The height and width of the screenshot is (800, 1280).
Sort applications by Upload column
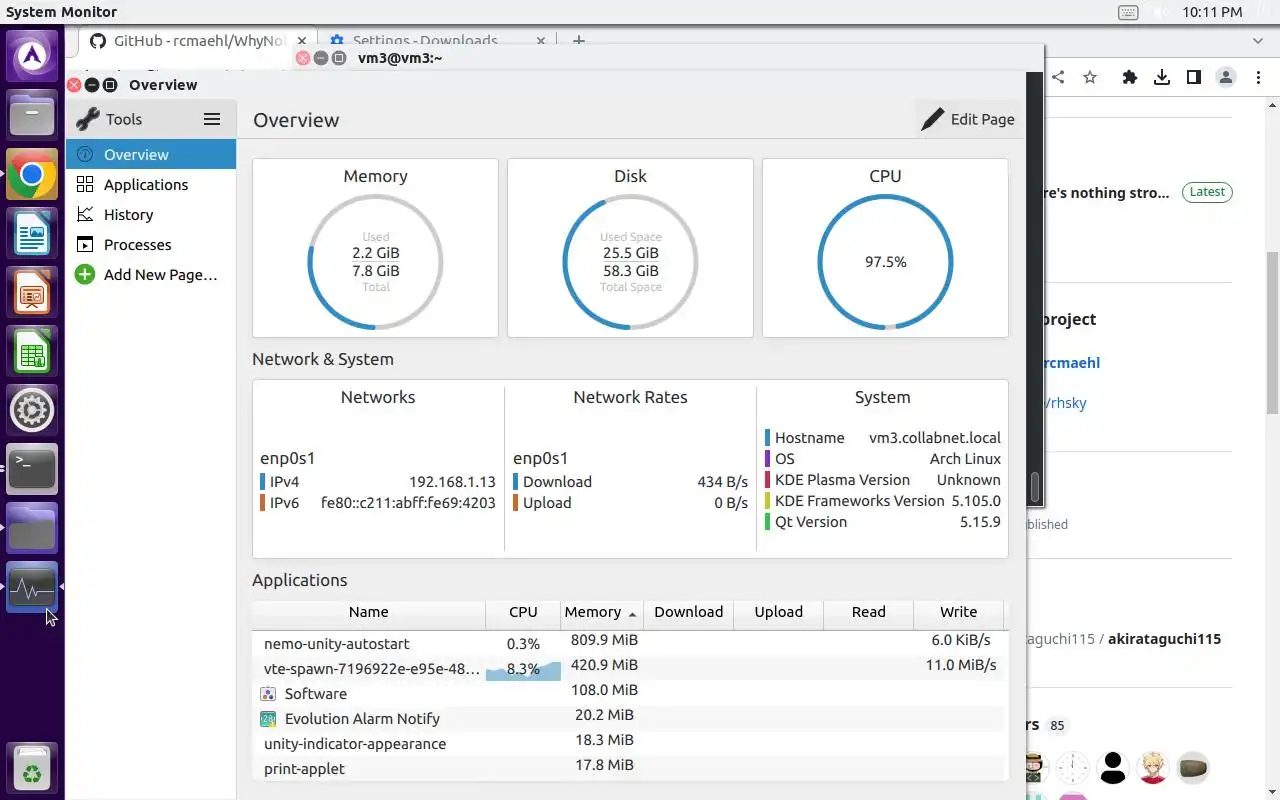click(778, 612)
